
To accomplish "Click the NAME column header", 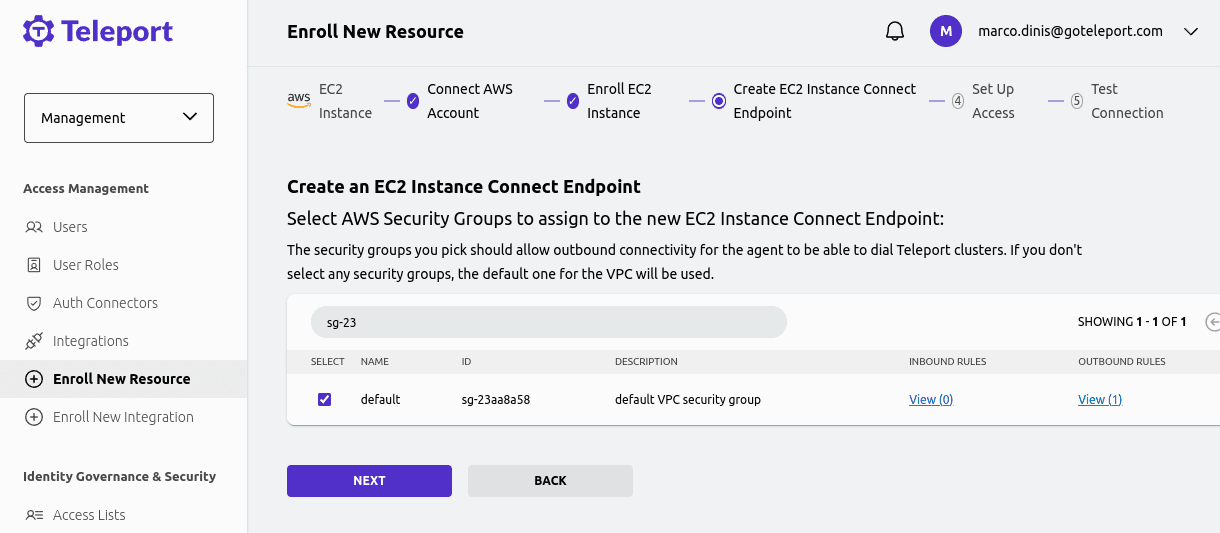I will 375,362.
